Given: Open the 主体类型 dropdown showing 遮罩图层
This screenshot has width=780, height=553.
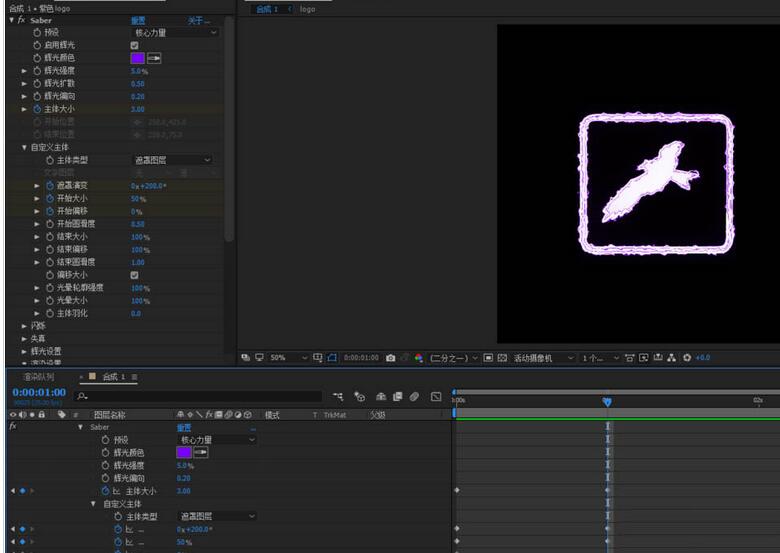Looking at the screenshot, I should coord(172,160).
